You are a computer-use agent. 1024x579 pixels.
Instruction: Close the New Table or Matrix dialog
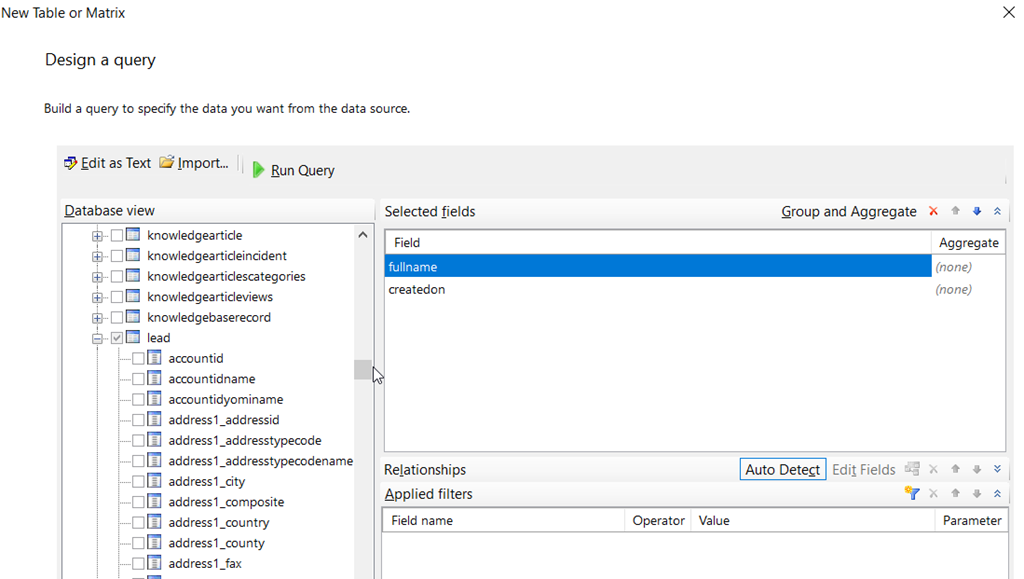pos(1009,12)
